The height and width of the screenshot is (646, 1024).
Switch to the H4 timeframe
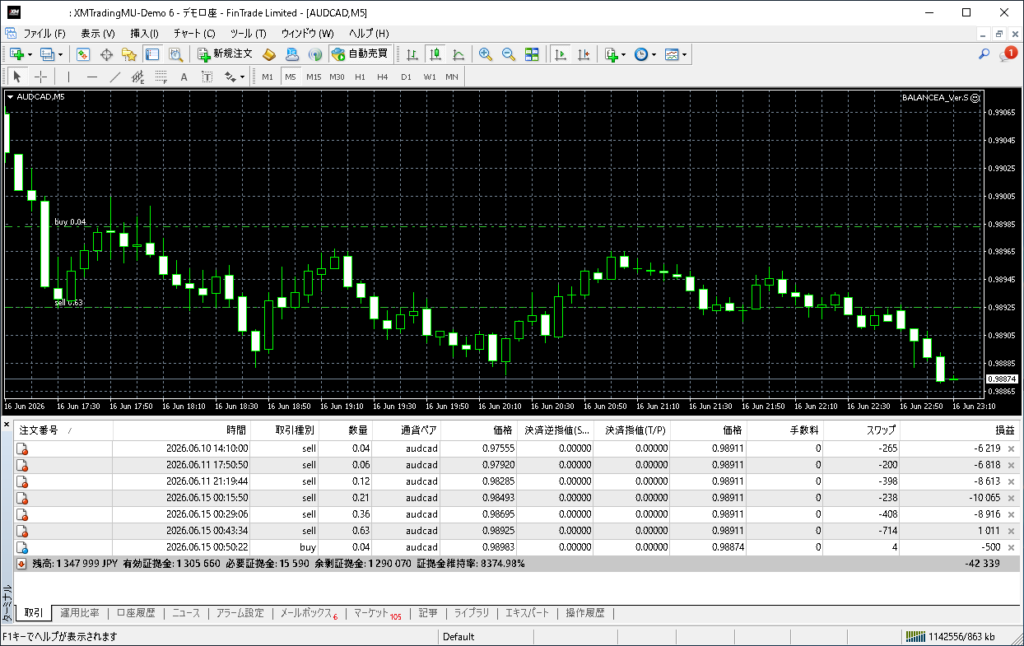(x=382, y=76)
